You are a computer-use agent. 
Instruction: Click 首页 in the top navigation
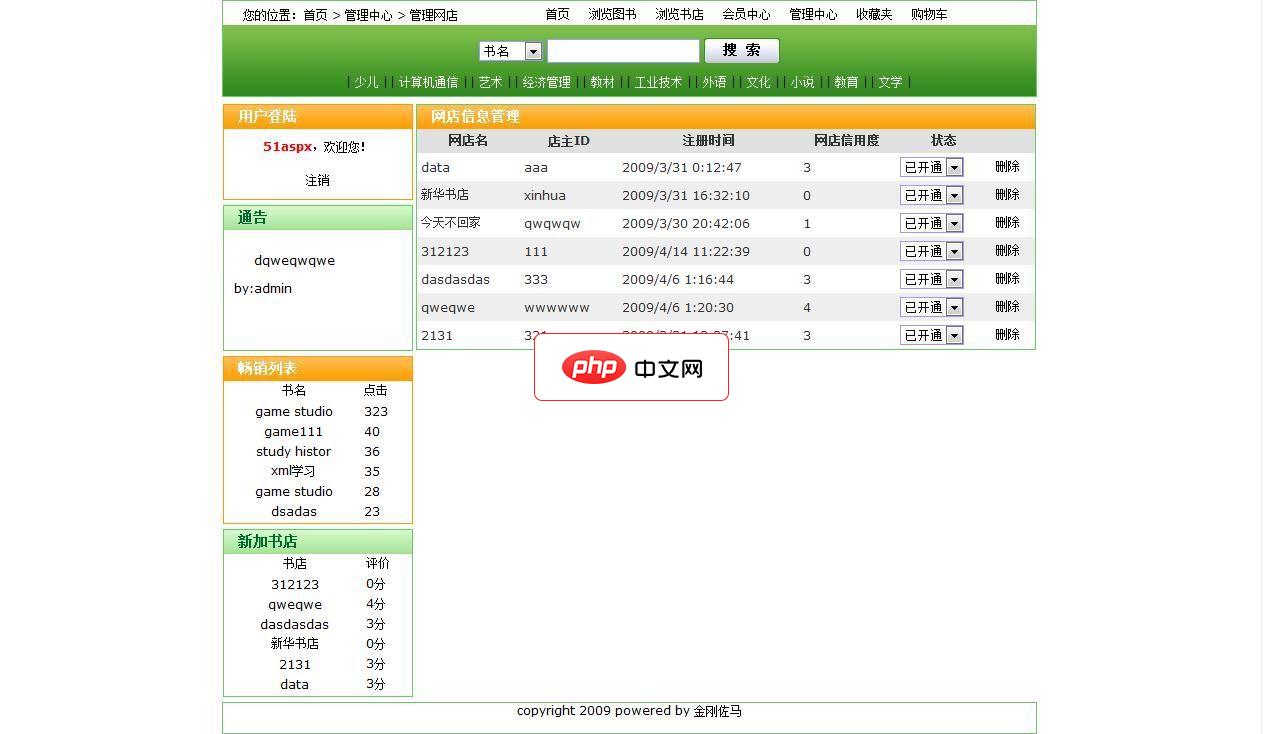(x=556, y=14)
